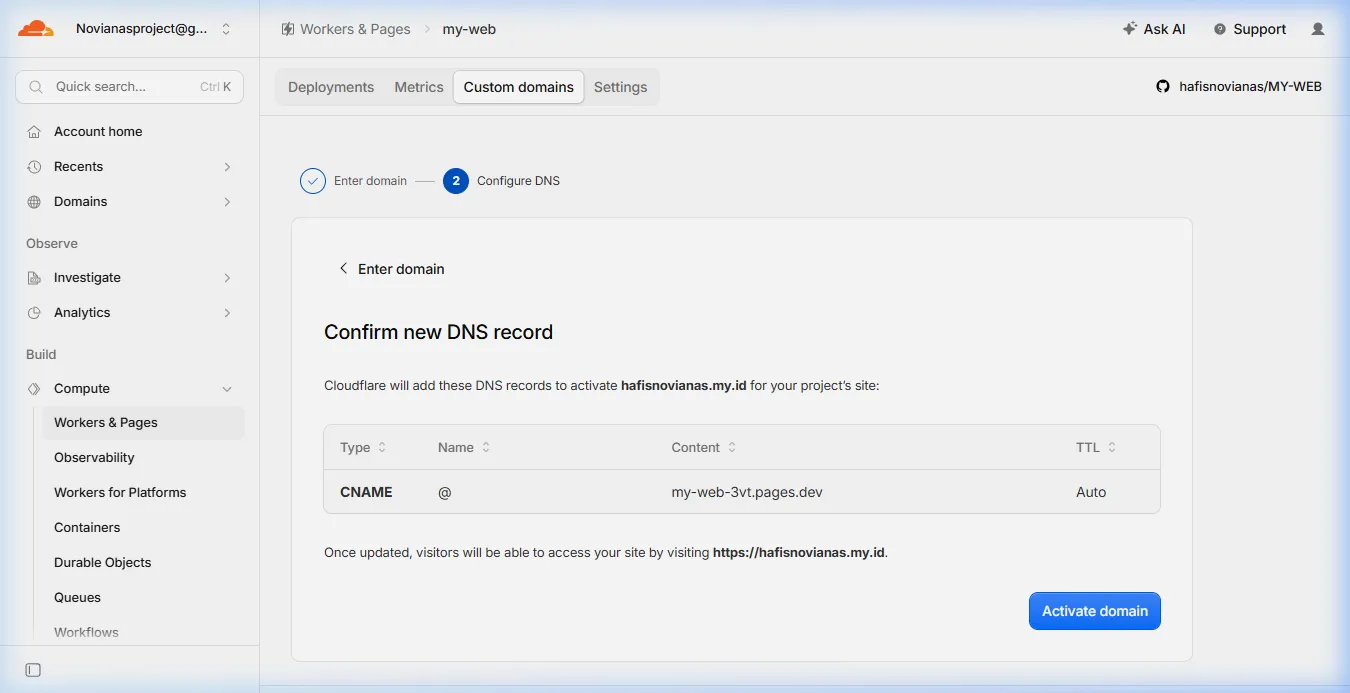Open hafisnovianas/MY-WEB GitHub link

pyautogui.click(x=1251, y=86)
